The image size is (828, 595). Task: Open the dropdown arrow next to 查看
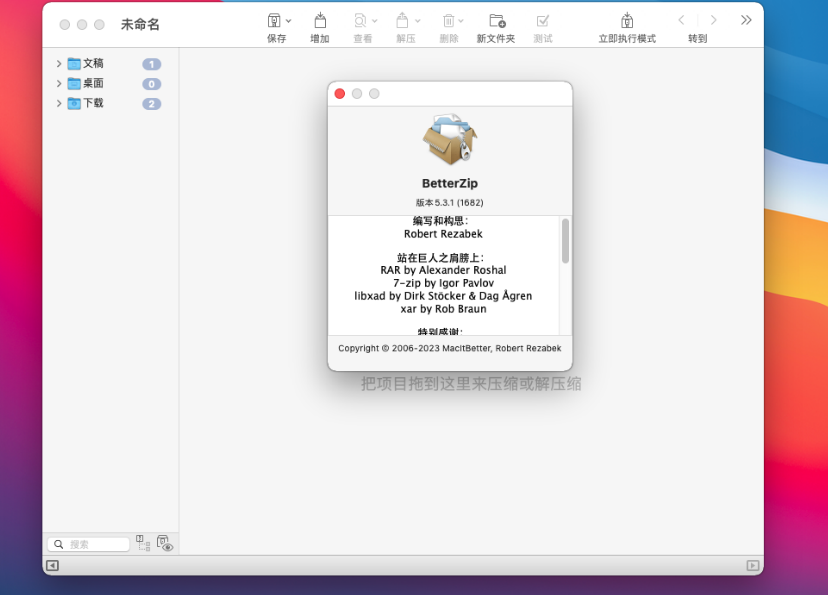tap(374, 21)
